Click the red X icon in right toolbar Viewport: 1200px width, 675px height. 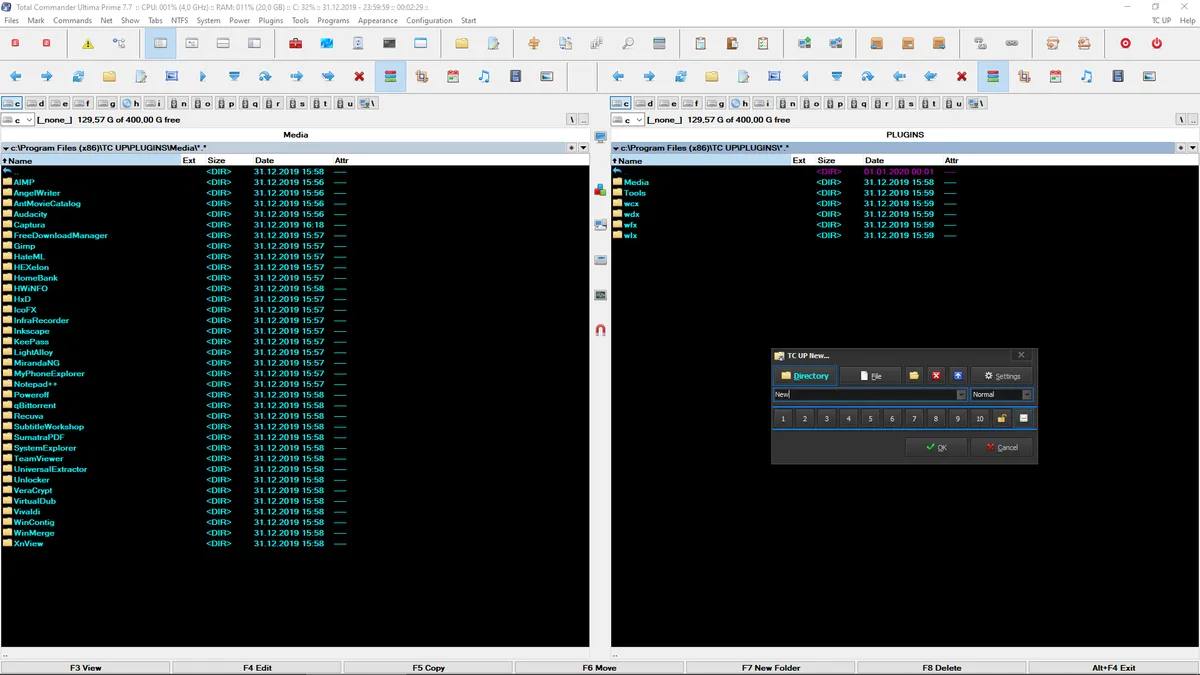961,76
